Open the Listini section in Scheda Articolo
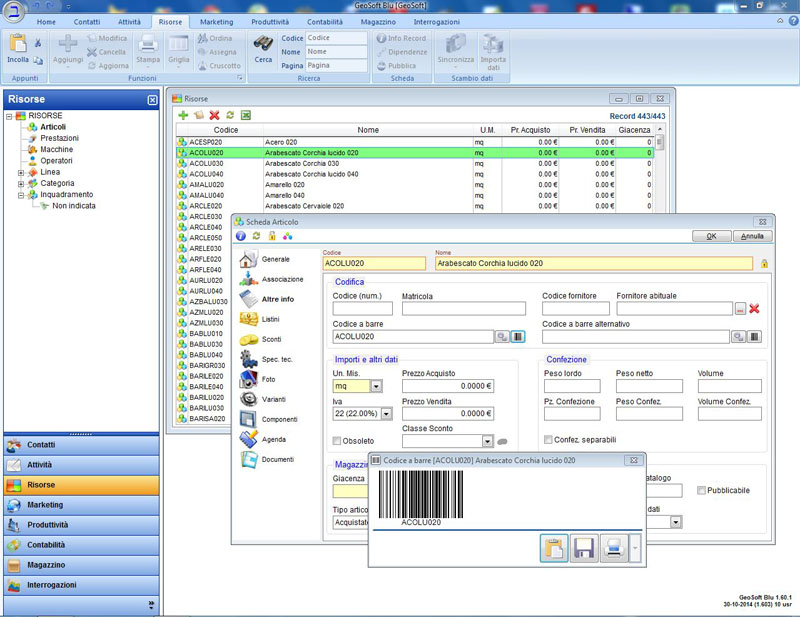Screen dimensions: 800x617 click(270, 319)
